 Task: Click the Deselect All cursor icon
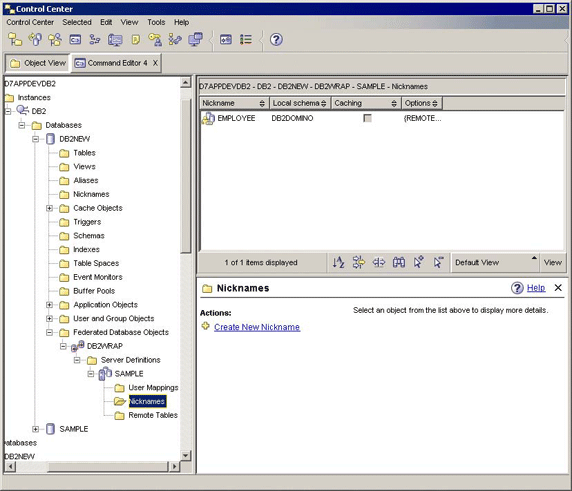438,262
